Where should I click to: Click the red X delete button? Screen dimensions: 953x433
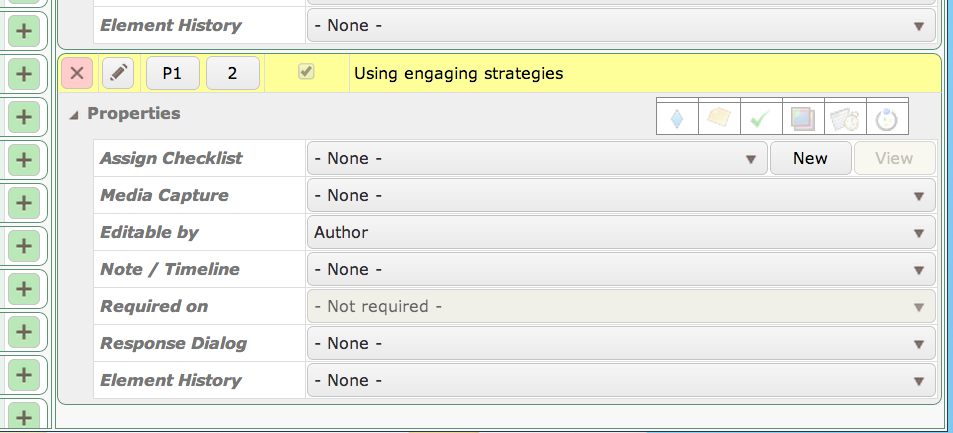77,74
